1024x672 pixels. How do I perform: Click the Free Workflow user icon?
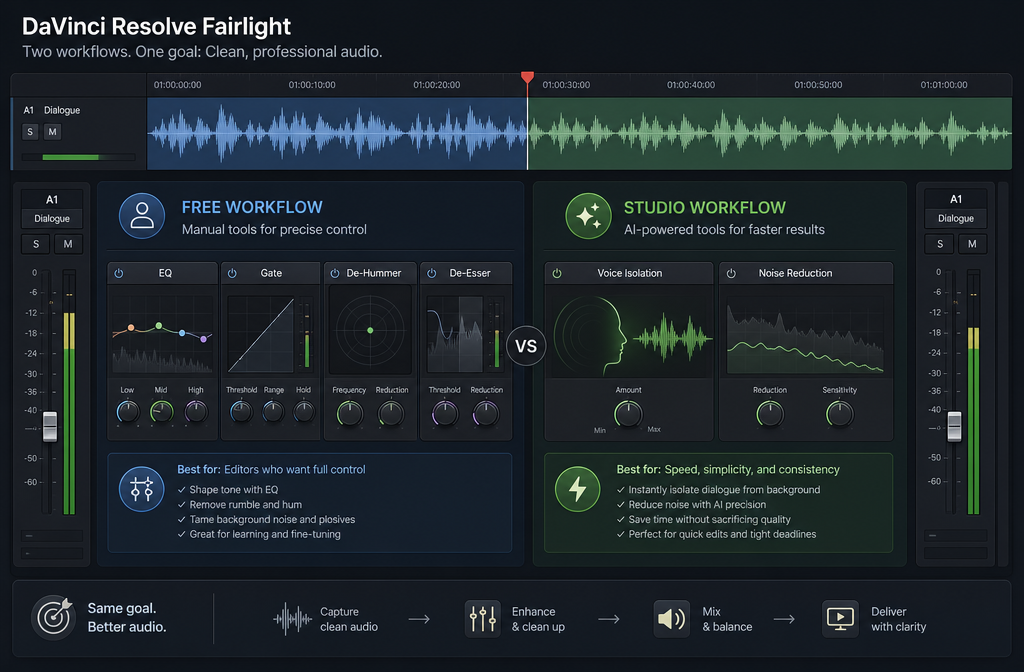point(142,216)
